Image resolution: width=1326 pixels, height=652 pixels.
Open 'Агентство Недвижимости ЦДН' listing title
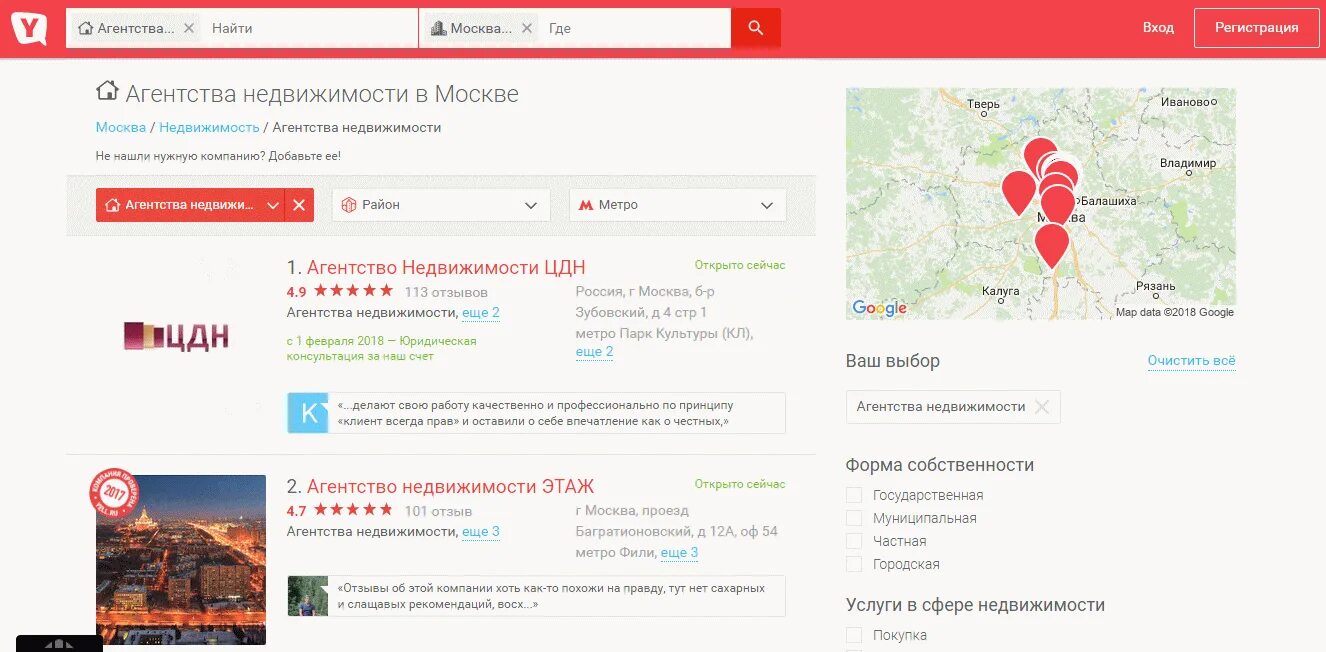(x=446, y=268)
